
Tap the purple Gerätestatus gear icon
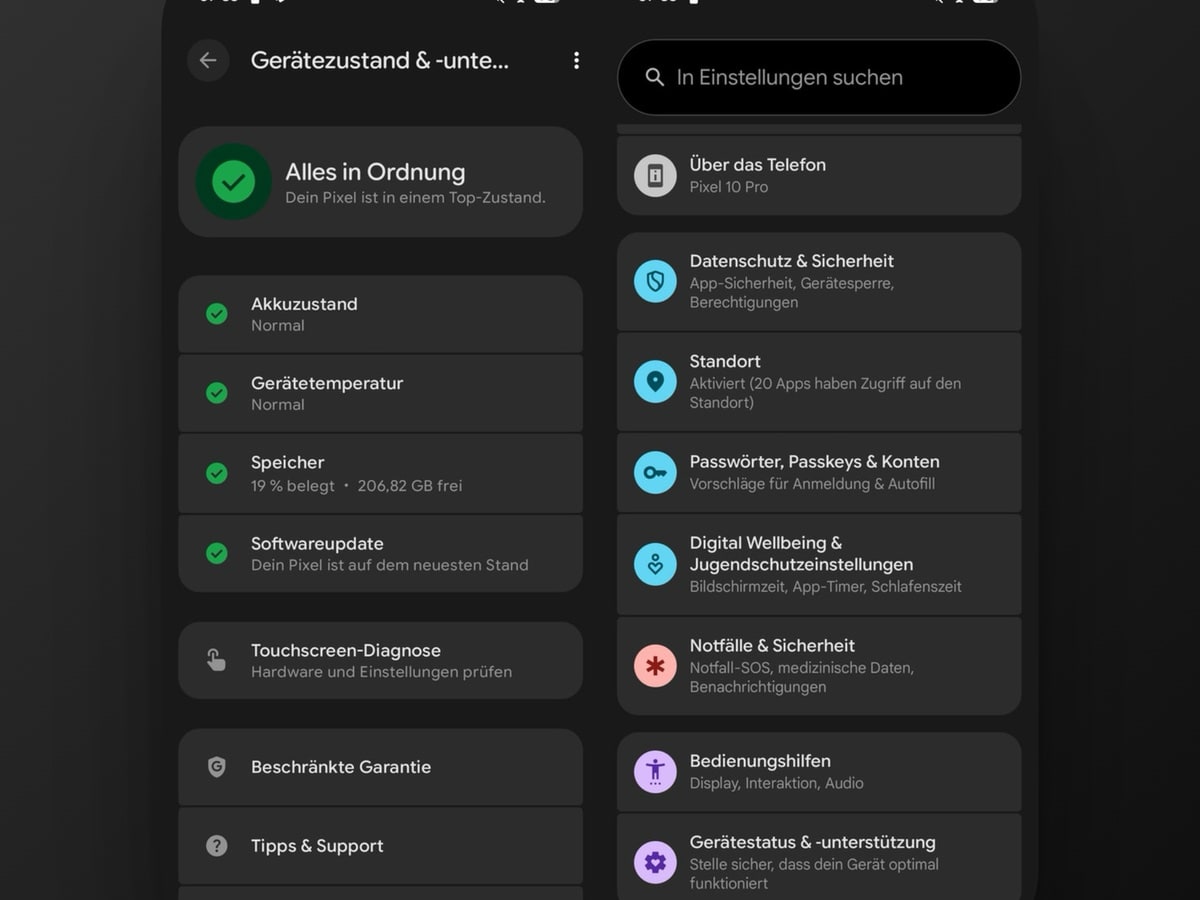pos(655,862)
